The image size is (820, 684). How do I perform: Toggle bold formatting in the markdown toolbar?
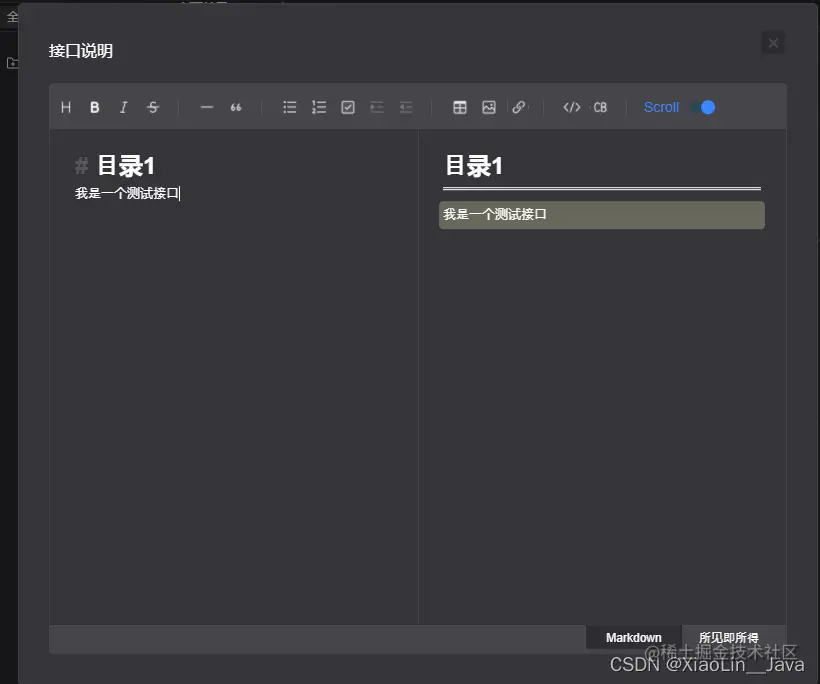pyautogui.click(x=95, y=107)
